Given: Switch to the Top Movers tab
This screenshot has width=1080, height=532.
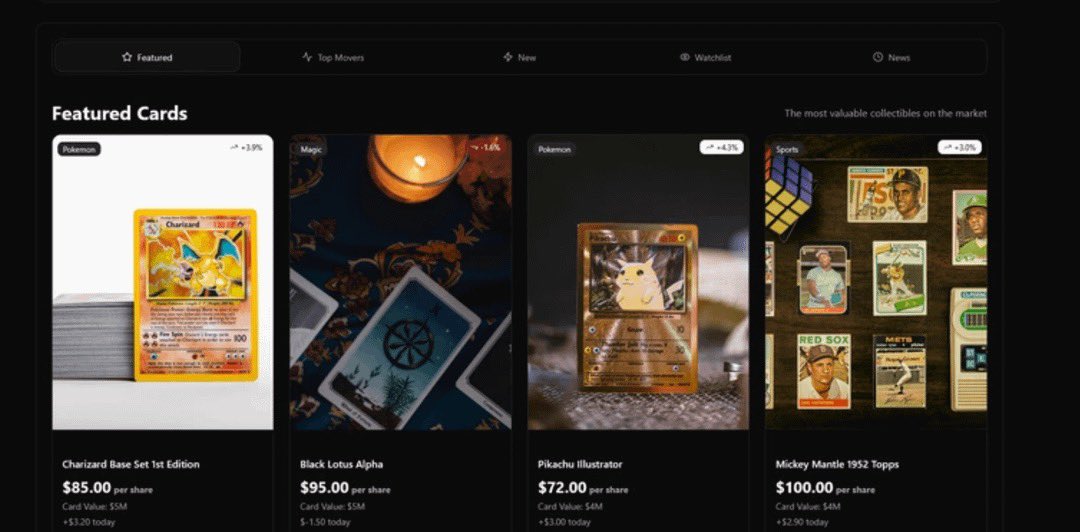Looking at the screenshot, I should click(333, 57).
